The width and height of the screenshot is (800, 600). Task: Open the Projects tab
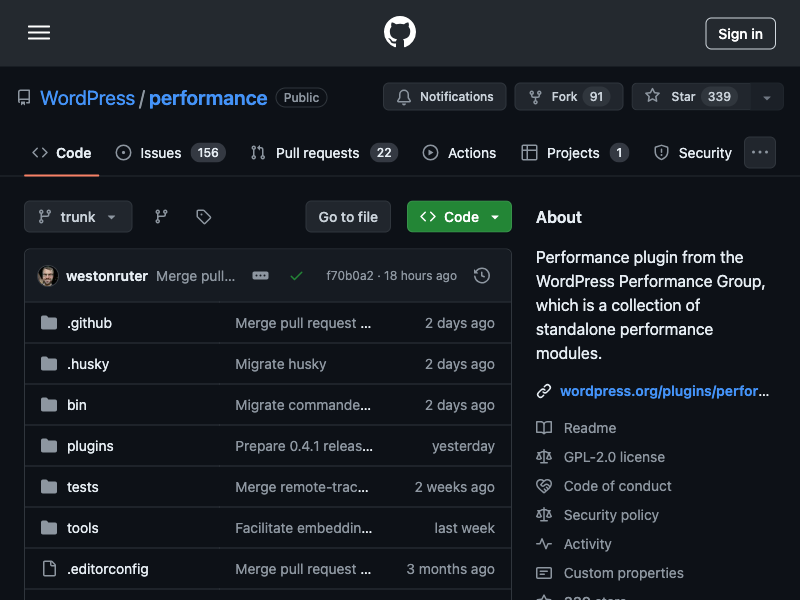pyautogui.click(x=575, y=153)
